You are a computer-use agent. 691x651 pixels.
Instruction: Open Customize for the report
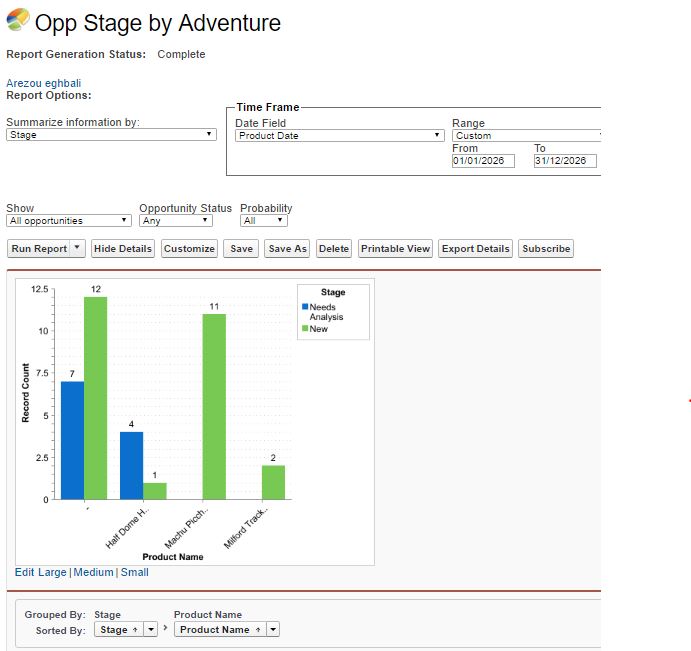(189, 249)
